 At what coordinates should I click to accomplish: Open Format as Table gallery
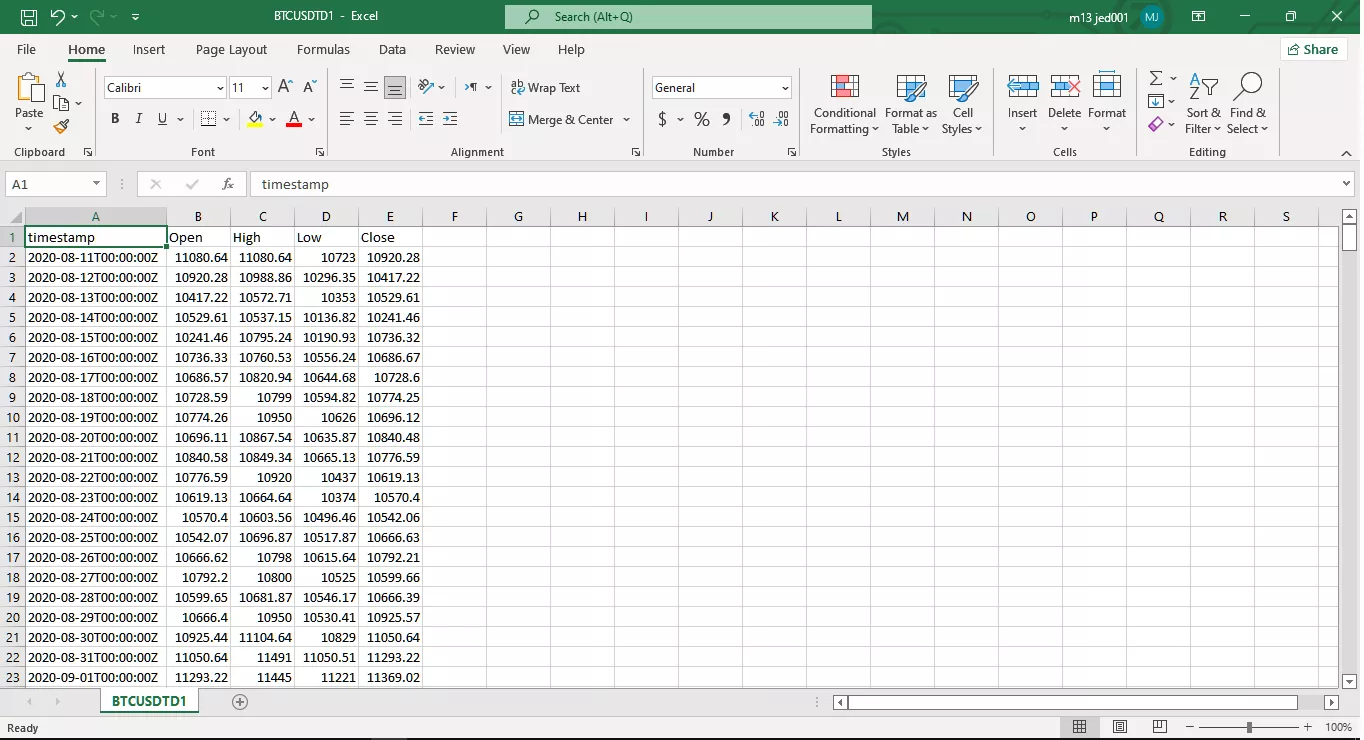[x=911, y=103]
